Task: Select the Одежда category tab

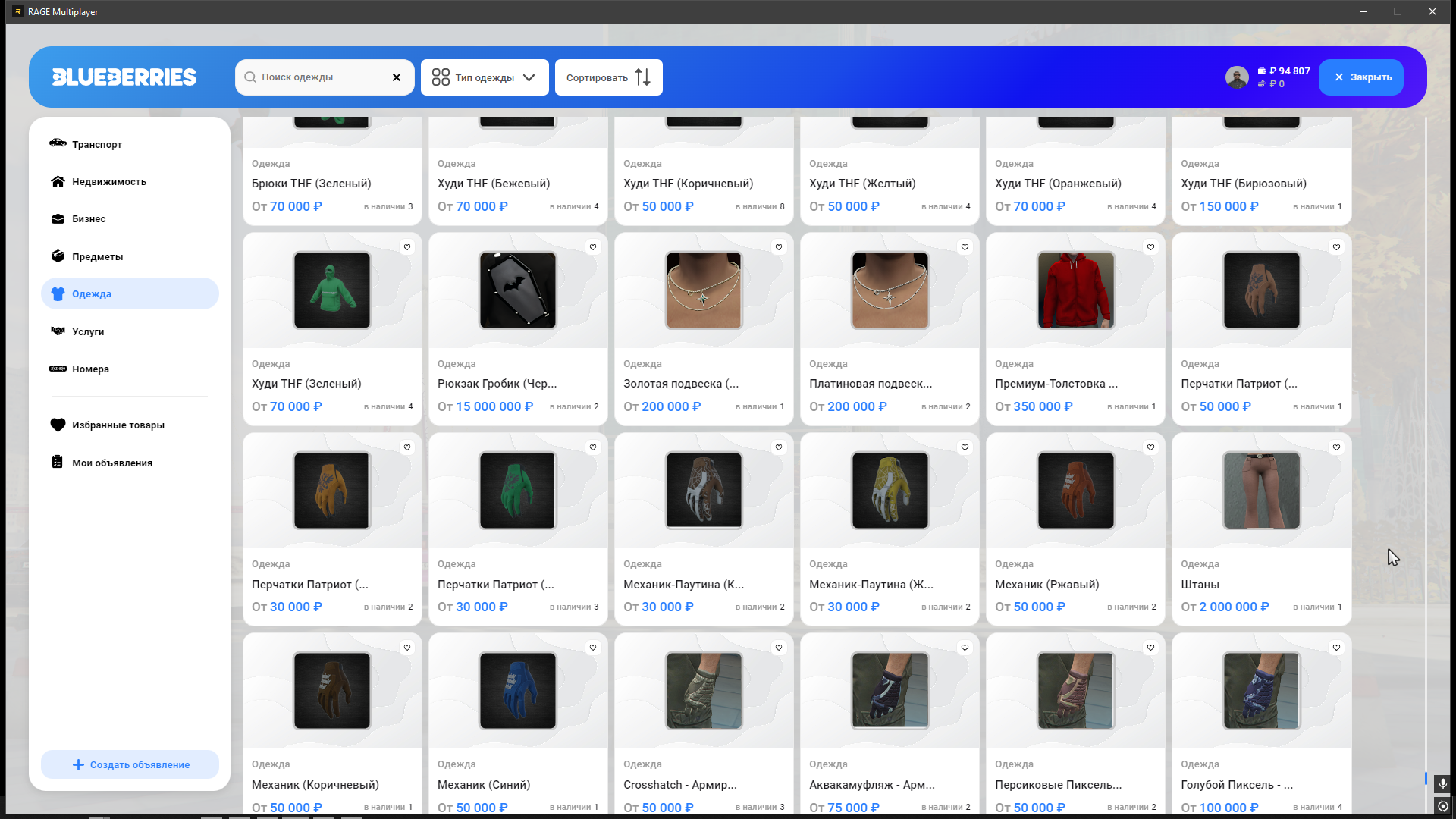Action: pos(130,293)
